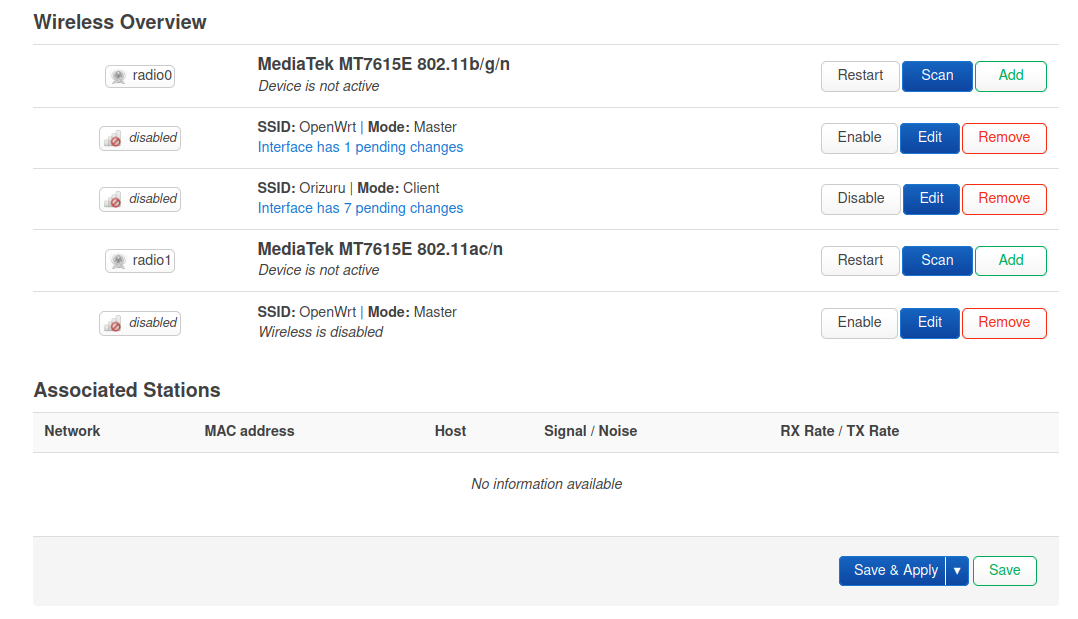Screen dimensions: 1078x619
Task: Enable the radio0 OpenWrt Master network
Action: click(859, 138)
